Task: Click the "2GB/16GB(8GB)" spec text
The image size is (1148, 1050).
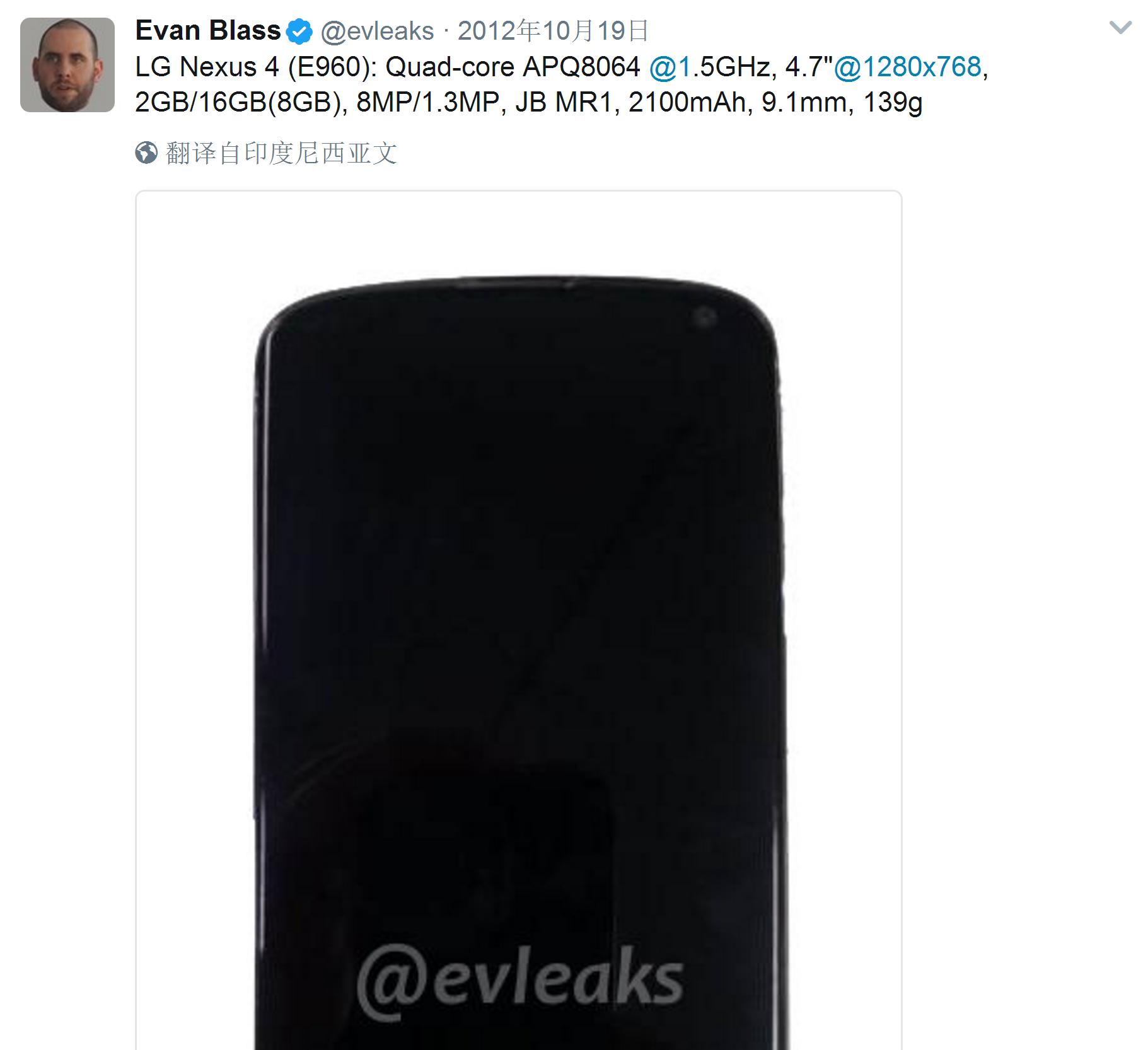Action: [x=239, y=102]
